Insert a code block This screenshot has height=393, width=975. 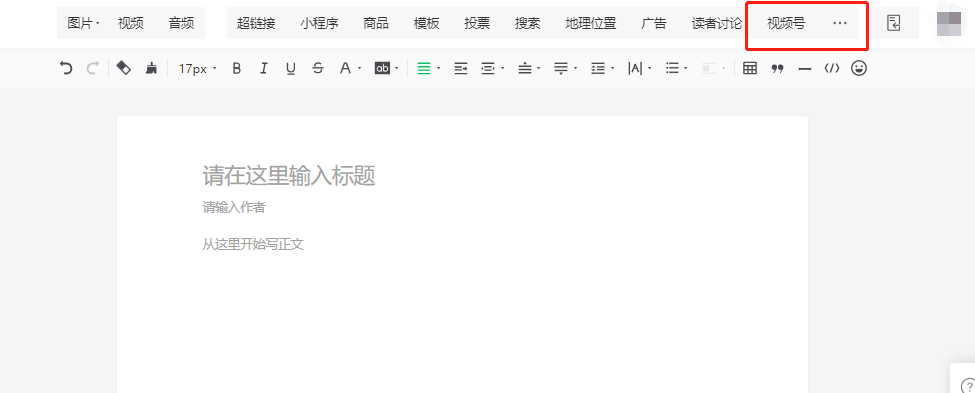831,68
